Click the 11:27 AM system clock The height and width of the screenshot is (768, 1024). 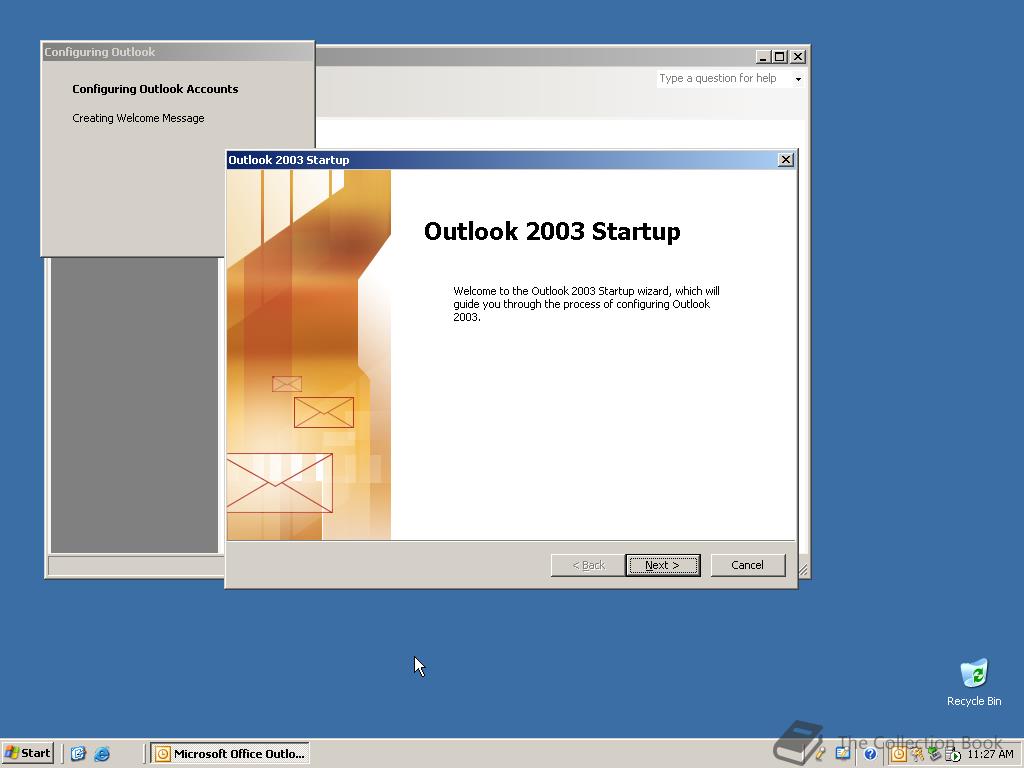(991, 754)
